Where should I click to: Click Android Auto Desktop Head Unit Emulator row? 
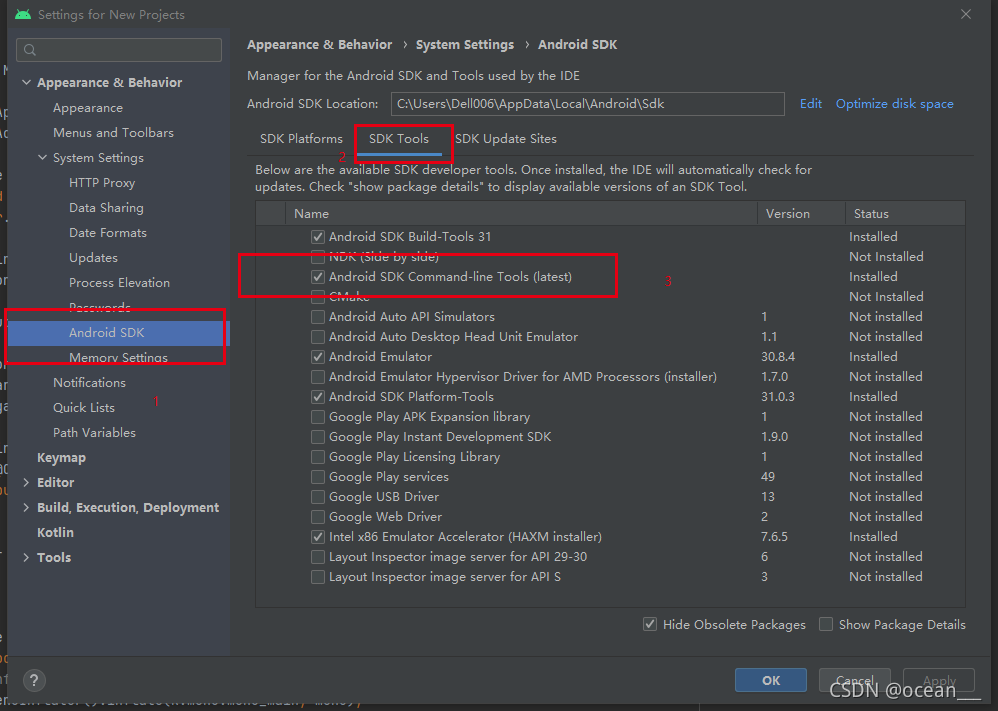(610, 337)
